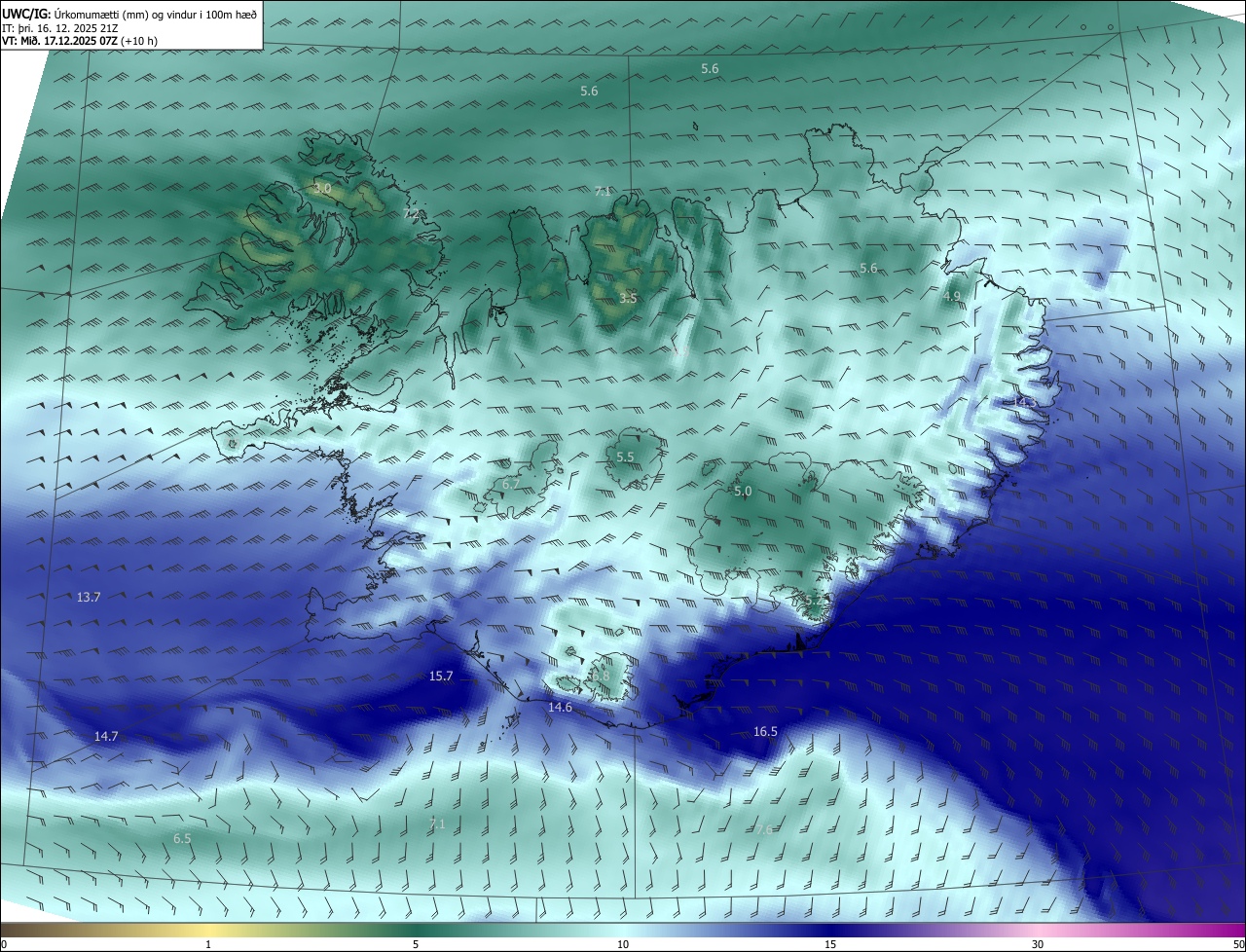Click the 50 tick on the color scale
This screenshot has height=952, width=1246.
point(1238,944)
